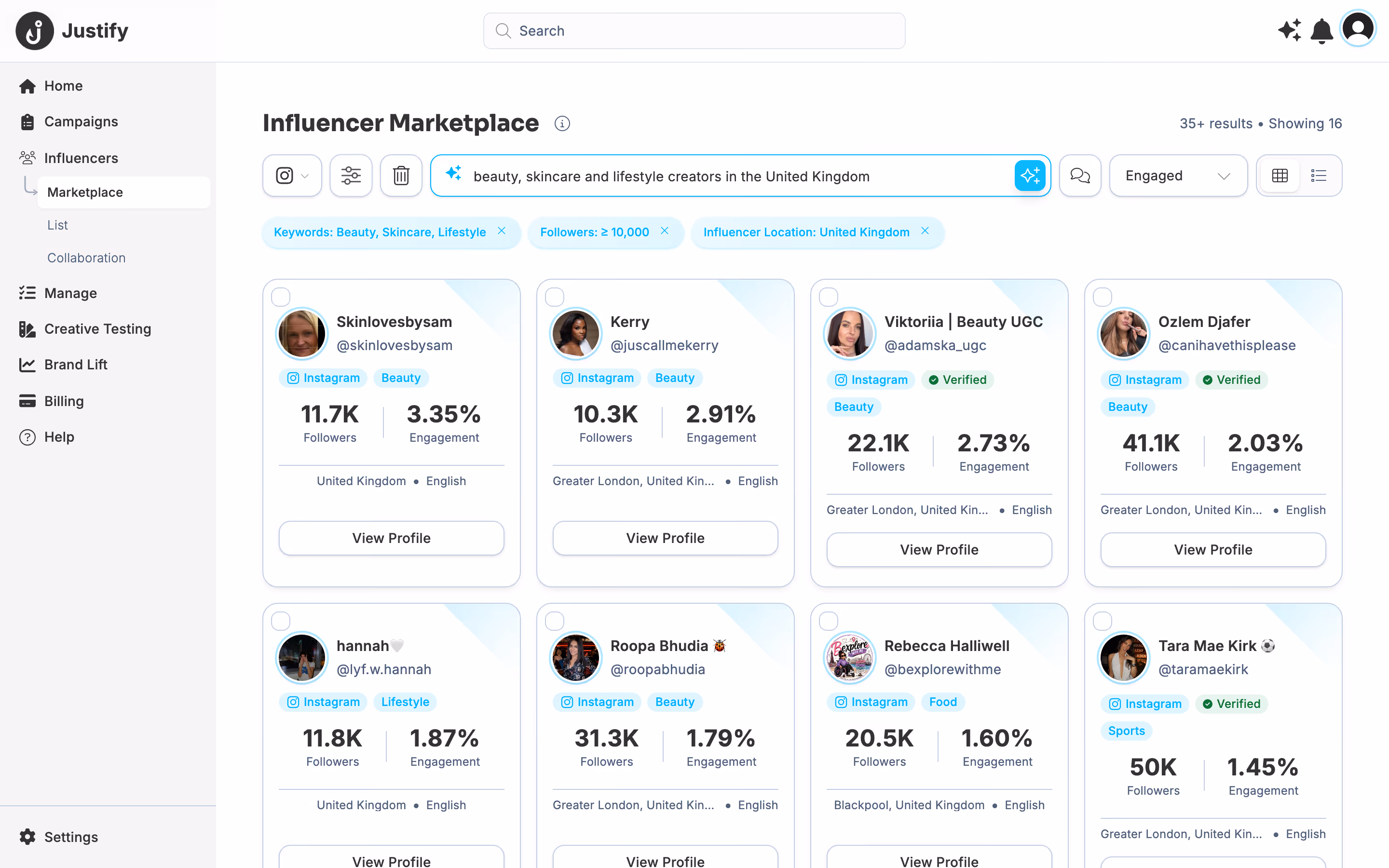Click hannah's Lifestyle tag

pyautogui.click(x=405, y=702)
